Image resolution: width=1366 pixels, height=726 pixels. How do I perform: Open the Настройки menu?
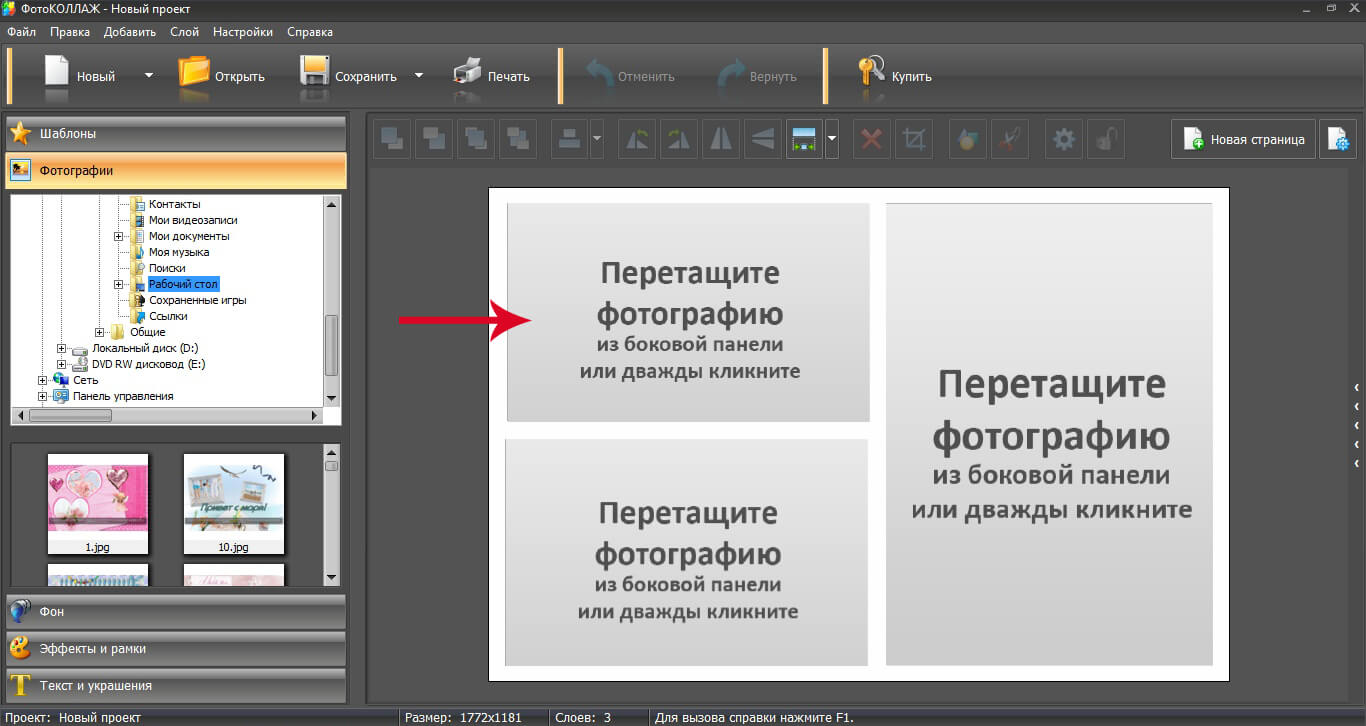tap(243, 32)
